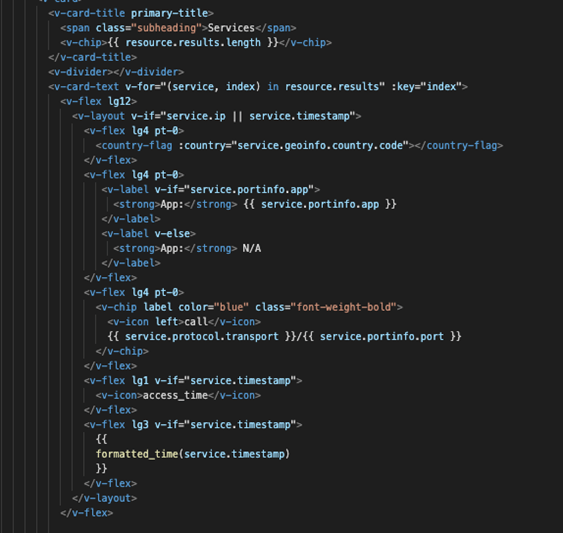Click lg12 on the v-flex tag
The height and width of the screenshot is (533, 563).
click(x=120, y=101)
